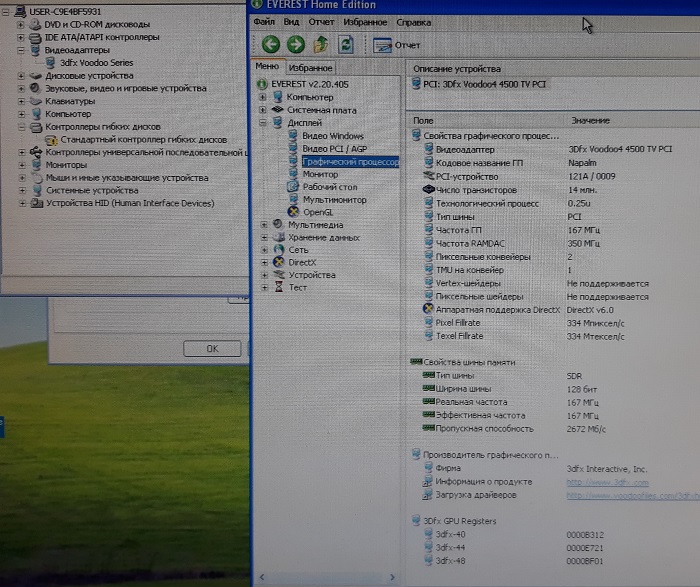The height and width of the screenshot is (587, 700).
Task: Select EVEREST v2.20.405 root node
Action: tap(310, 84)
